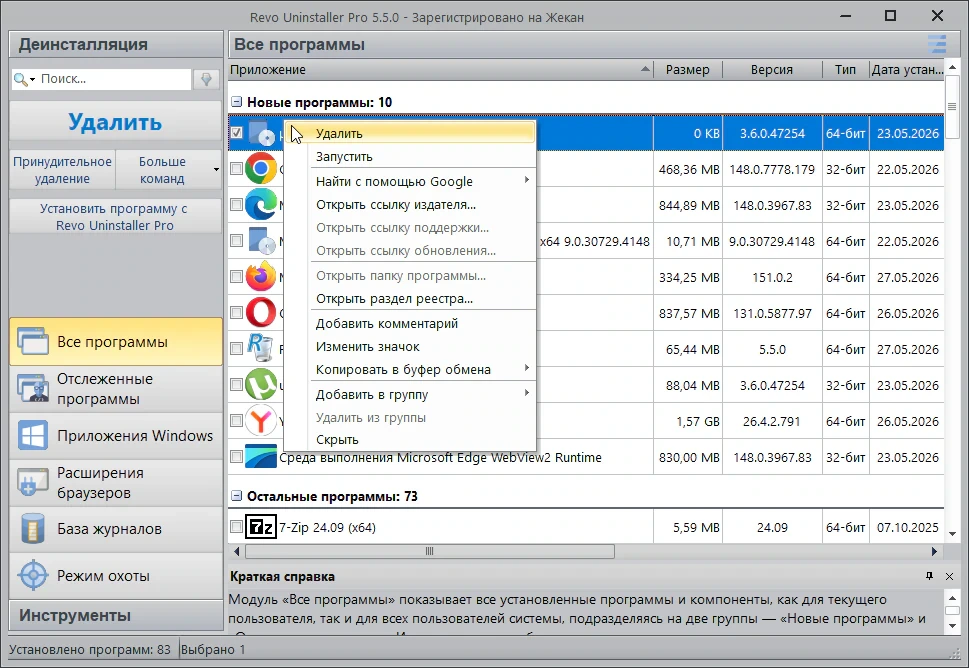Sort by the Версия column header
This screenshot has width=969, height=668.
(x=772, y=69)
